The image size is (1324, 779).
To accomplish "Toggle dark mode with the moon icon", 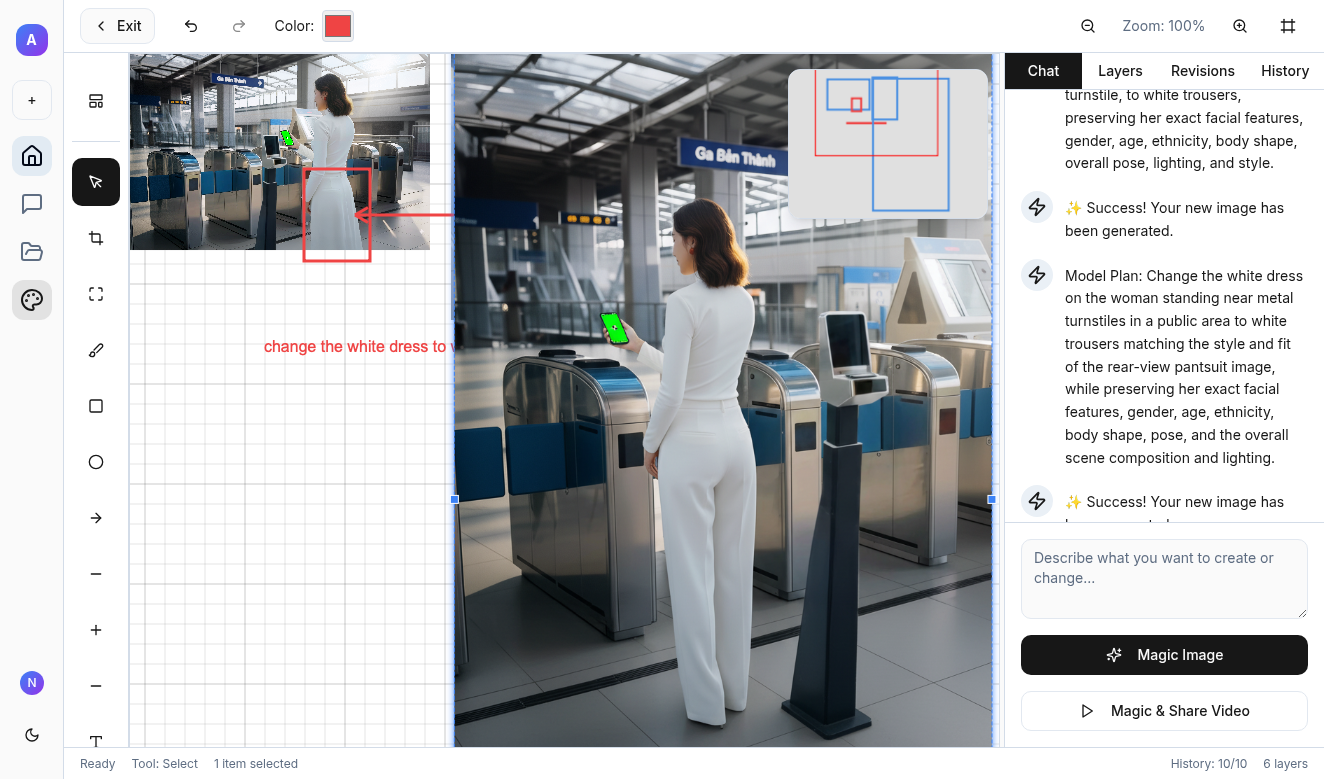I will (x=32, y=735).
